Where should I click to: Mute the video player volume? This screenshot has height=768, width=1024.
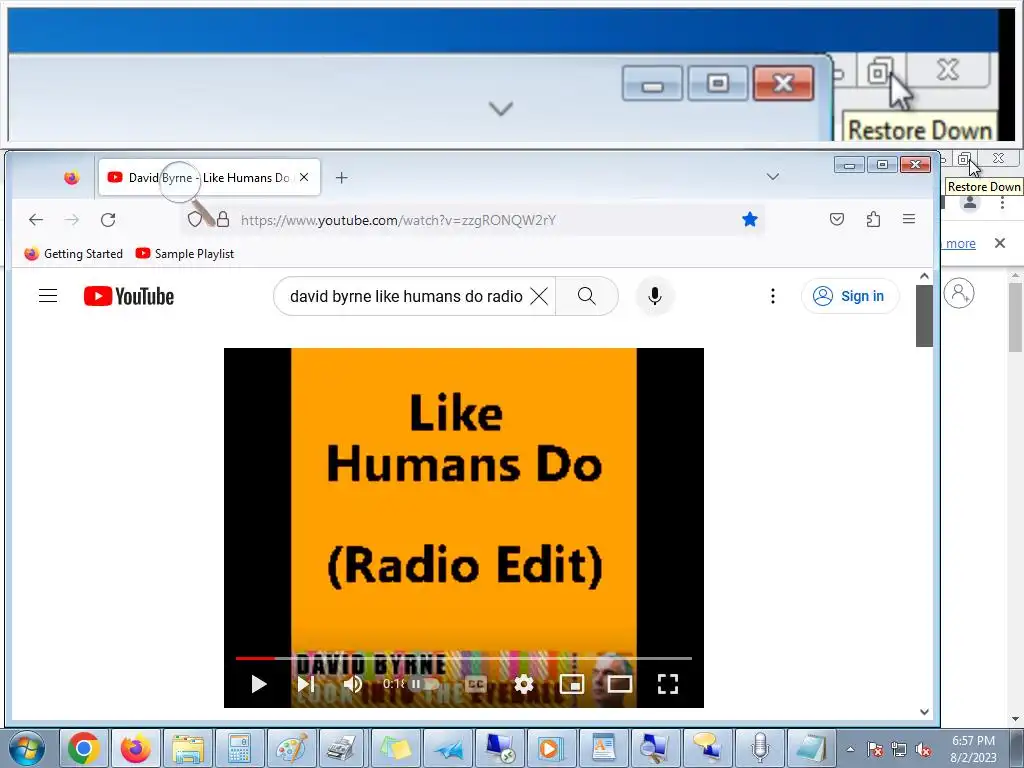tap(353, 684)
